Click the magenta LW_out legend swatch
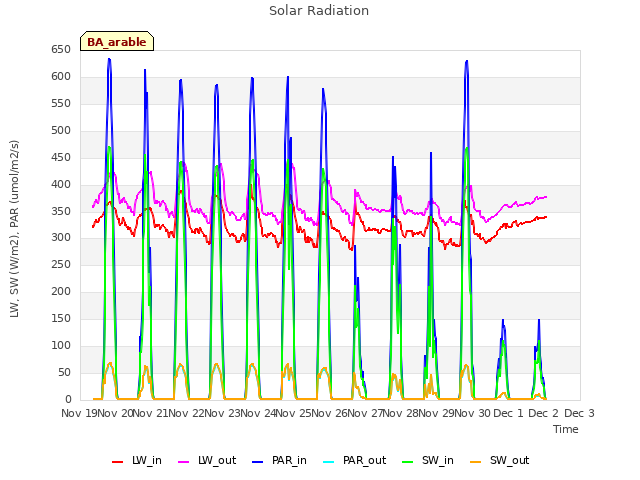 (184, 462)
